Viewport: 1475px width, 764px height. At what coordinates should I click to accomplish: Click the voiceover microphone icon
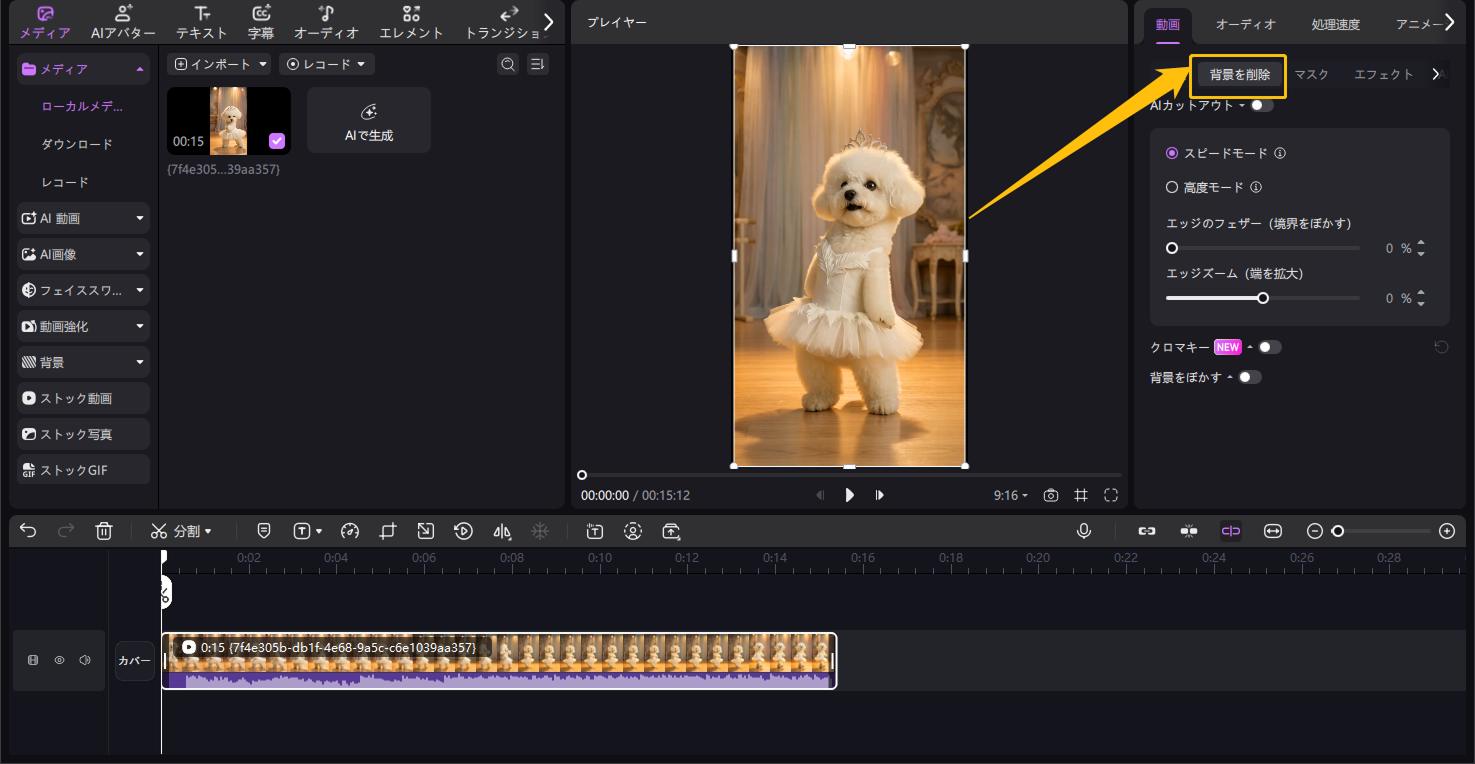1084,531
